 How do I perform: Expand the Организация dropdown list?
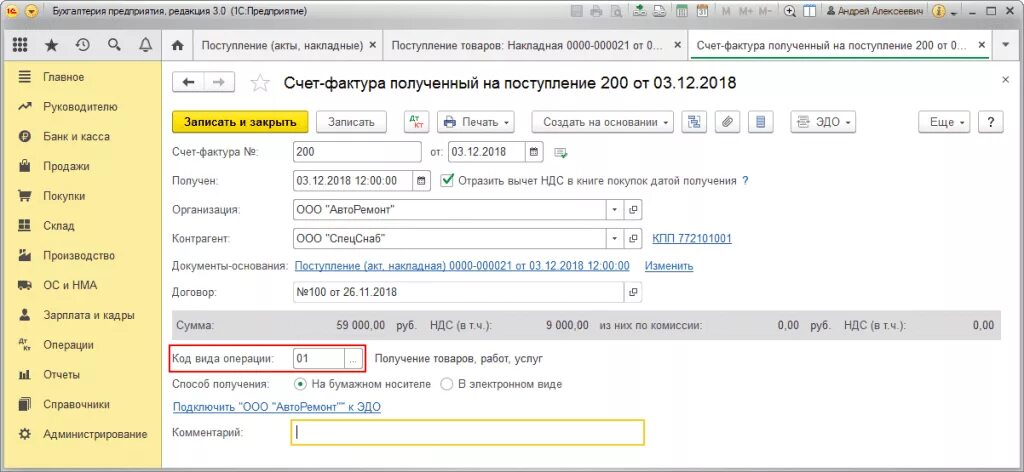[615, 210]
